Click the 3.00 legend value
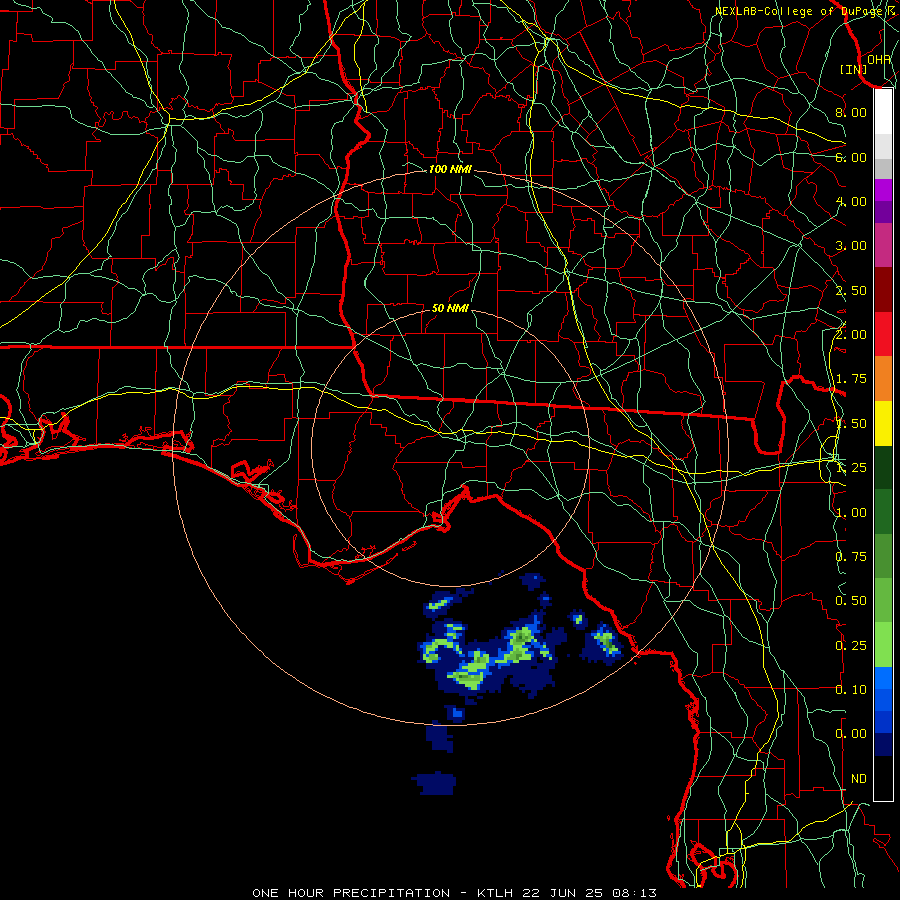This screenshot has width=900, height=900. 851,246
